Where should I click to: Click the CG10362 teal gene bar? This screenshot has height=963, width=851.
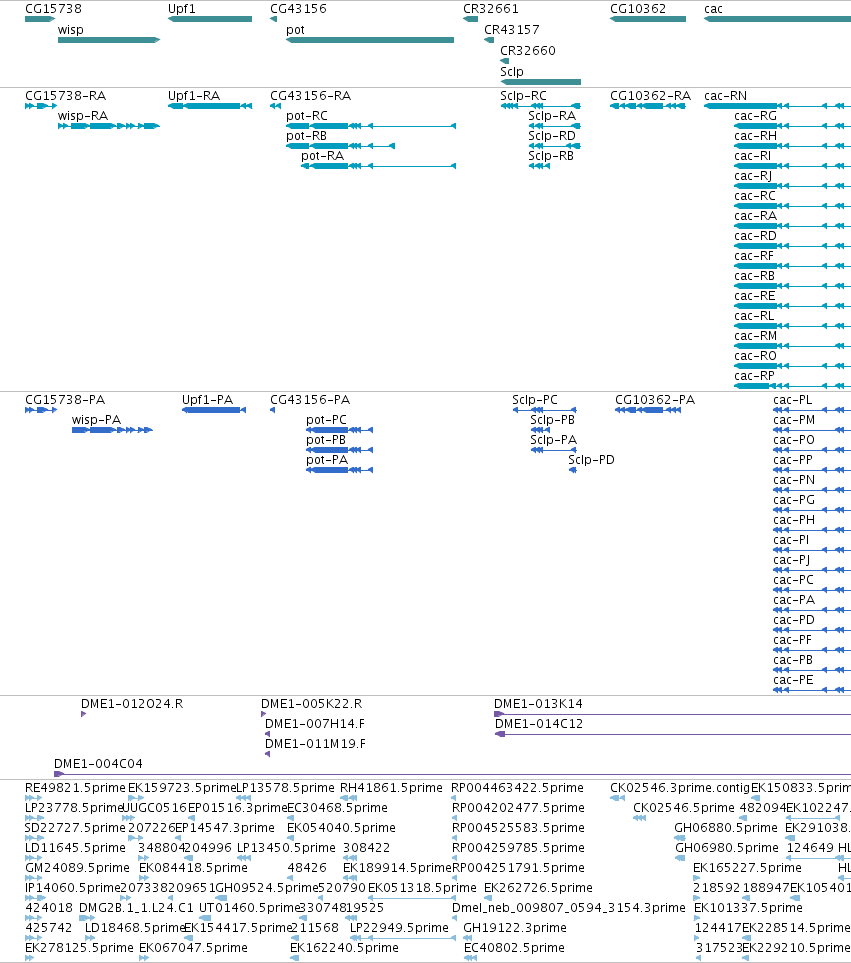(x=648, y=19)
